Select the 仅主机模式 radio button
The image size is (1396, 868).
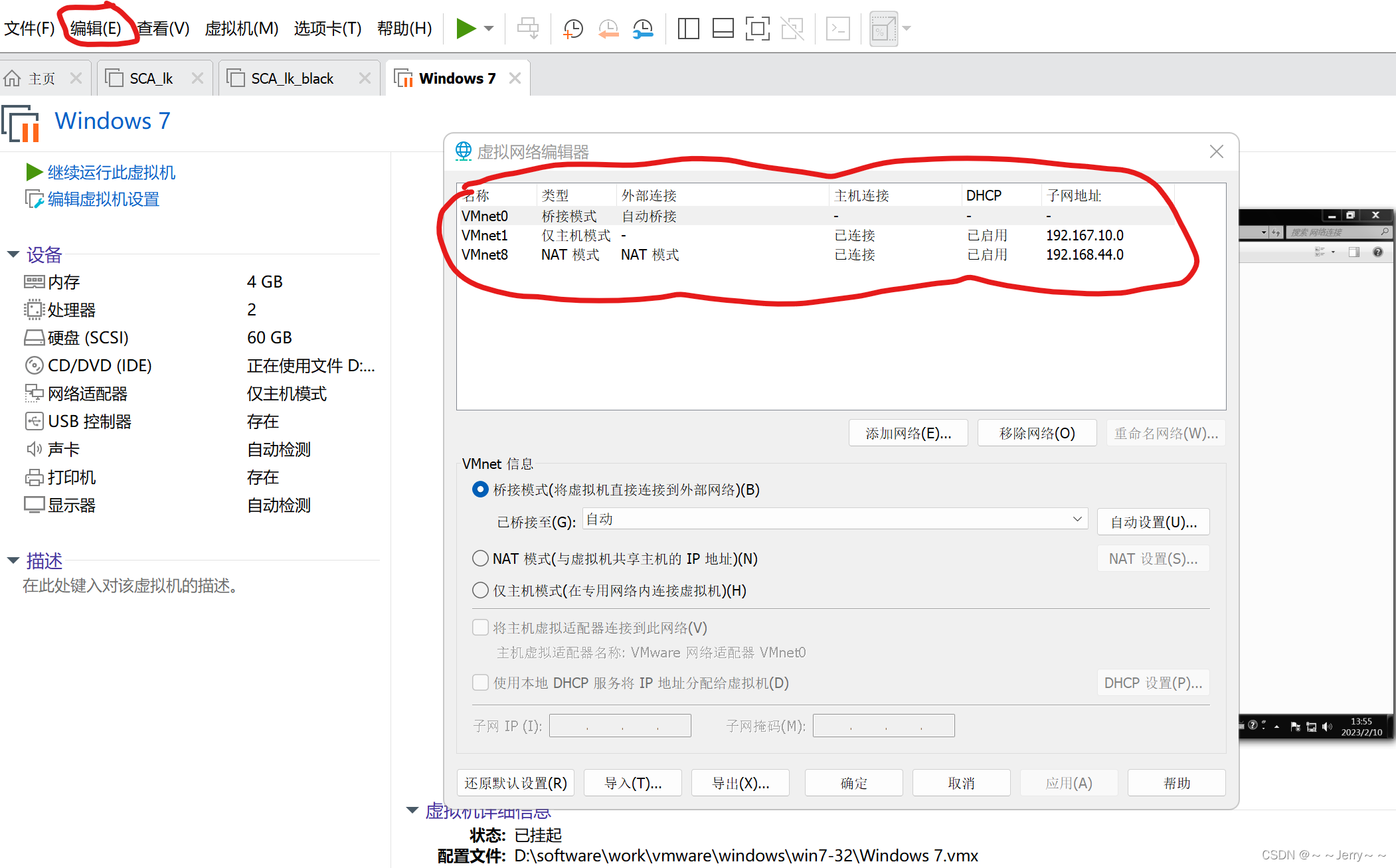click(480, 590)
